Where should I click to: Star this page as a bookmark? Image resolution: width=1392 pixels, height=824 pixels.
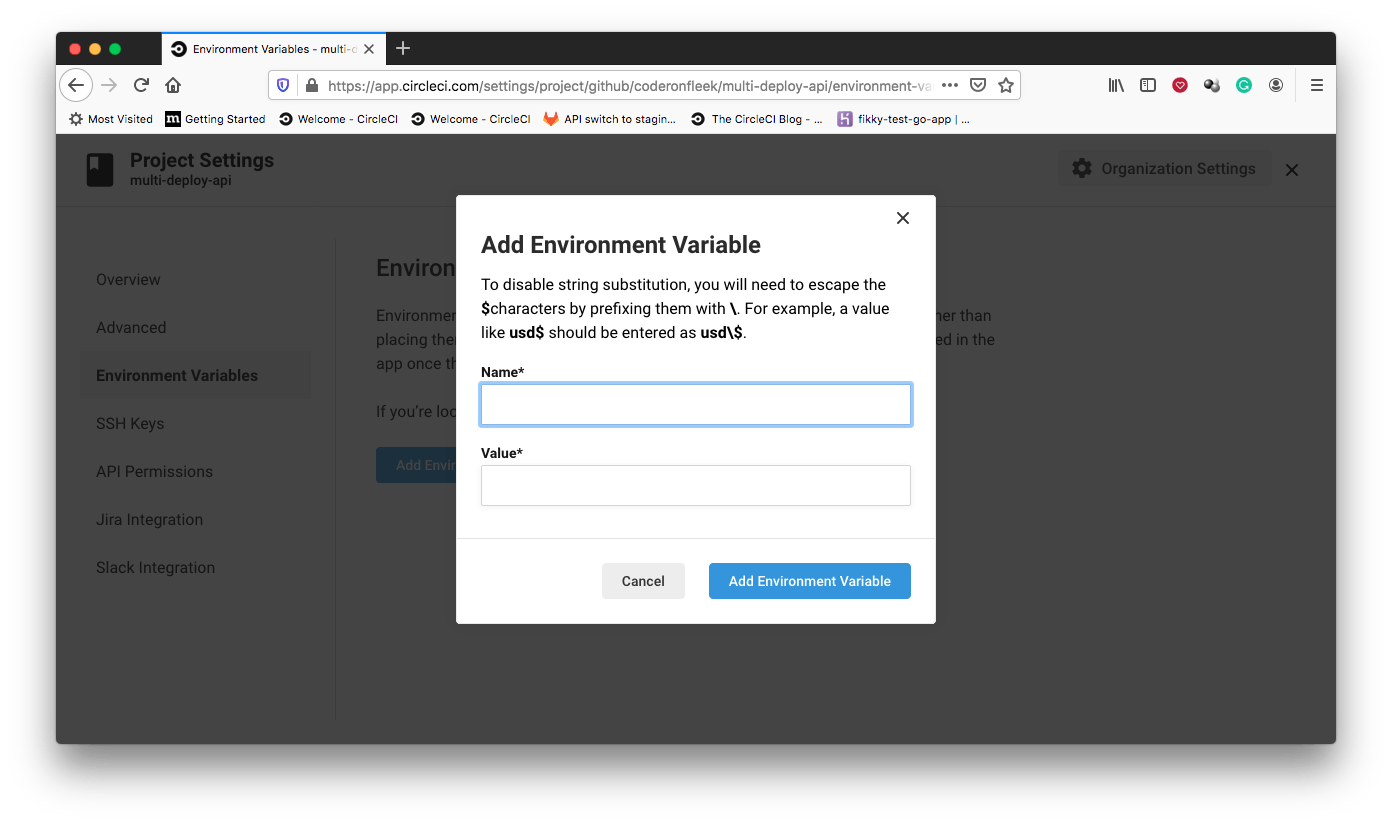[x=1005, y=85]
